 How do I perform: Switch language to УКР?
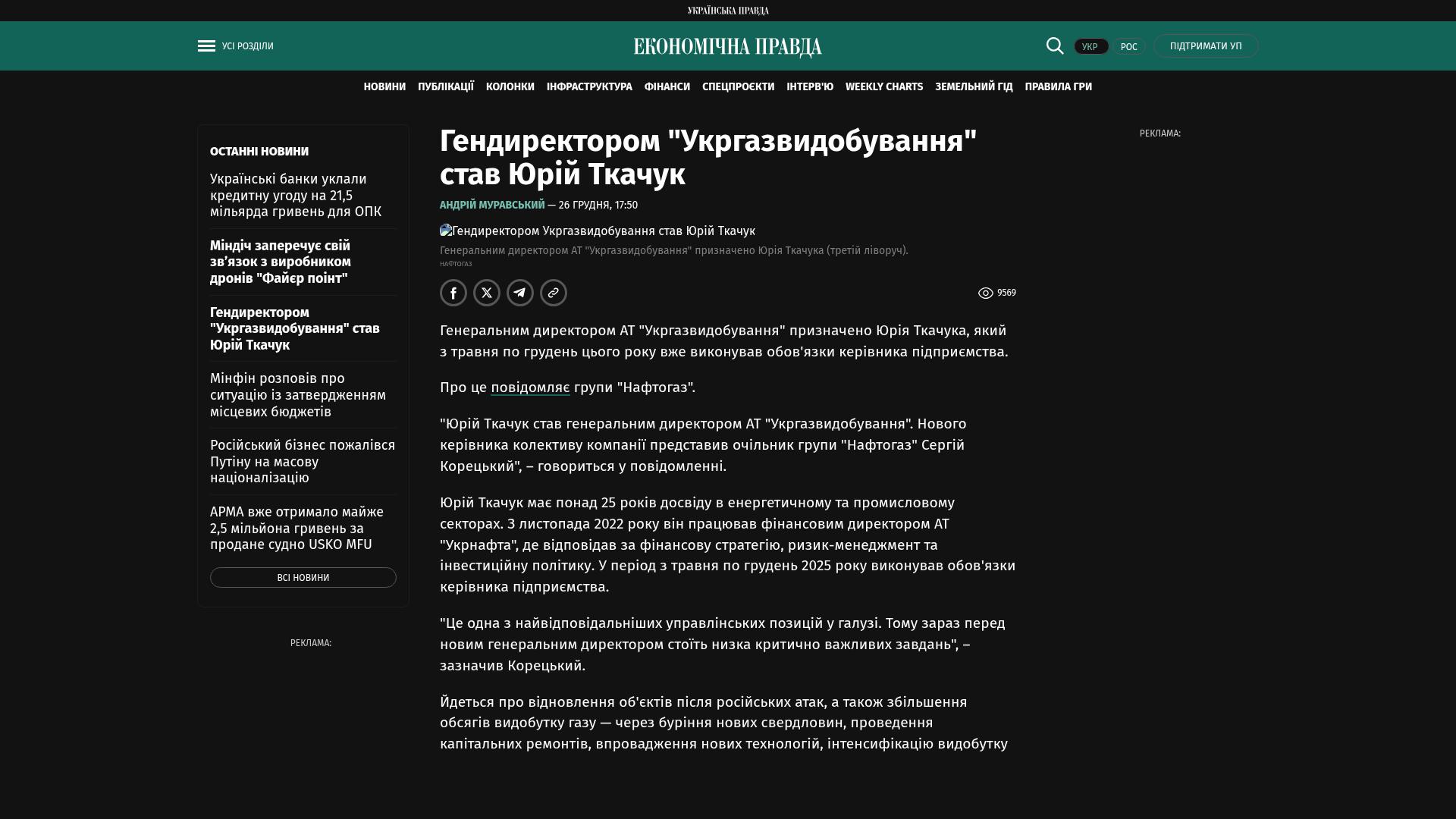(x=1090, y=46)
